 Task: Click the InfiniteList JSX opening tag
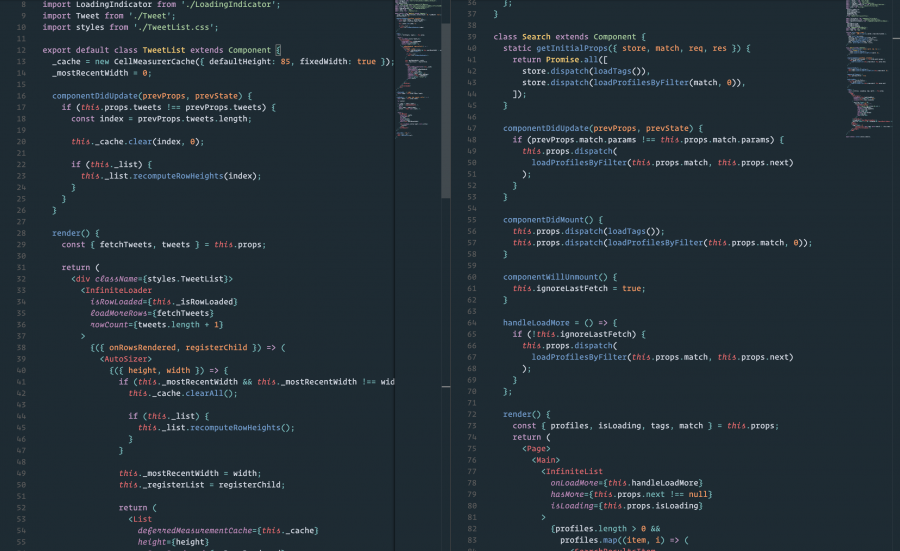(575, 471)
